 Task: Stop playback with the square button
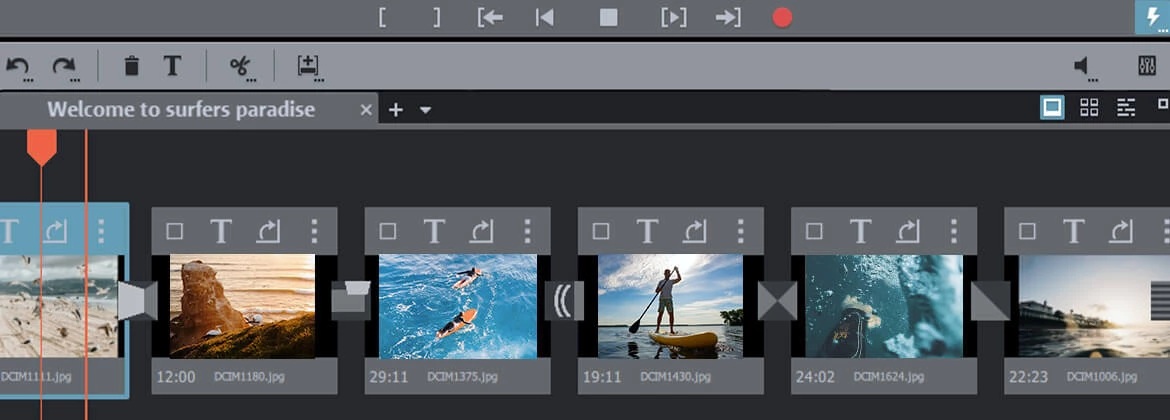(608, 17)
